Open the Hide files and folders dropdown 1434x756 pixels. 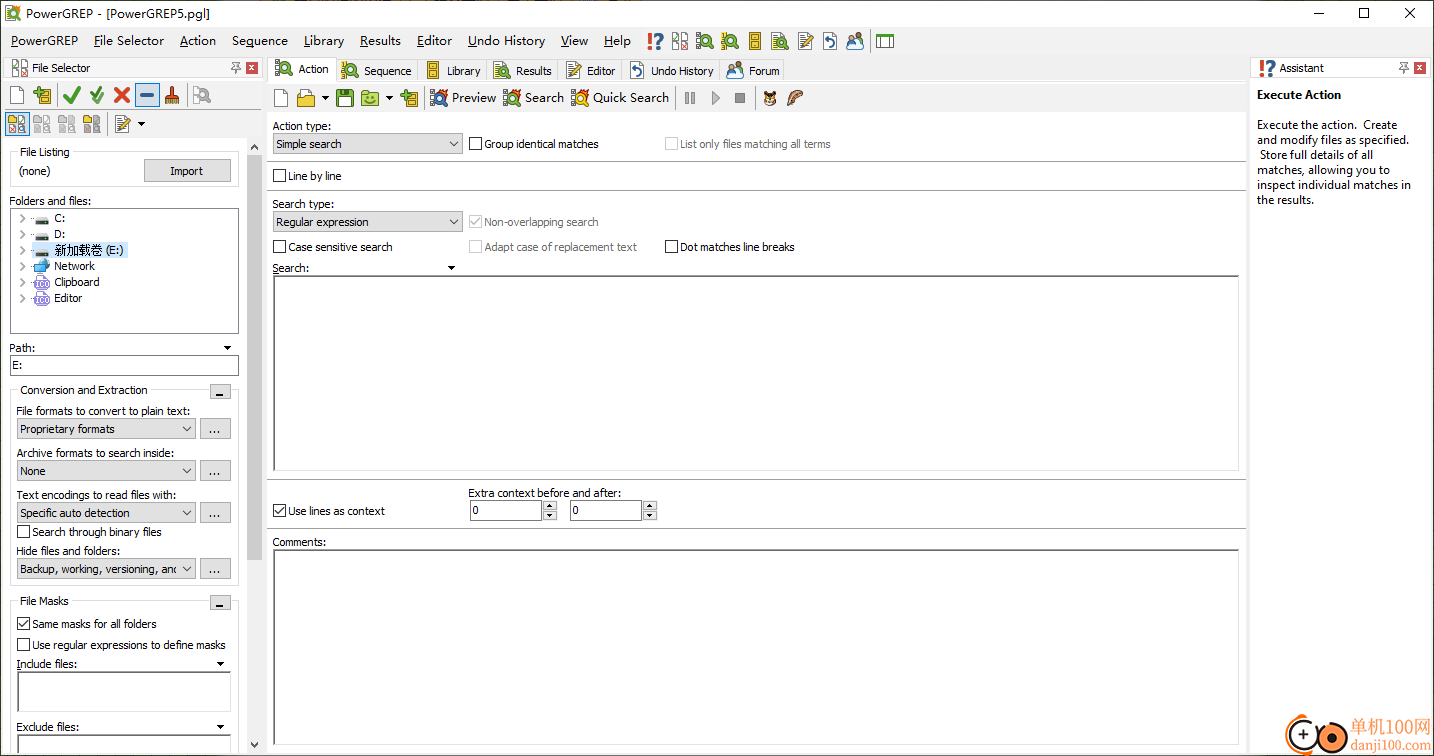pos(106,569)
